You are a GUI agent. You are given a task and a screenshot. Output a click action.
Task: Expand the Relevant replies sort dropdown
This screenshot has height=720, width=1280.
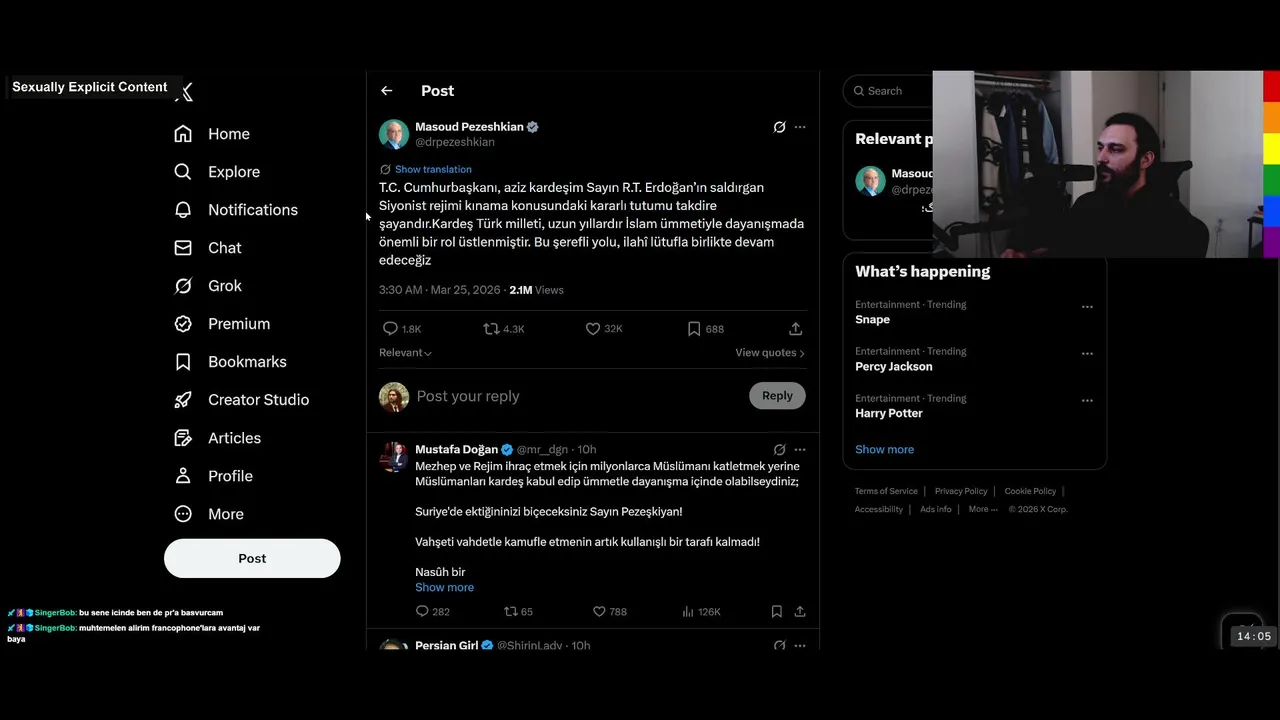405,352
